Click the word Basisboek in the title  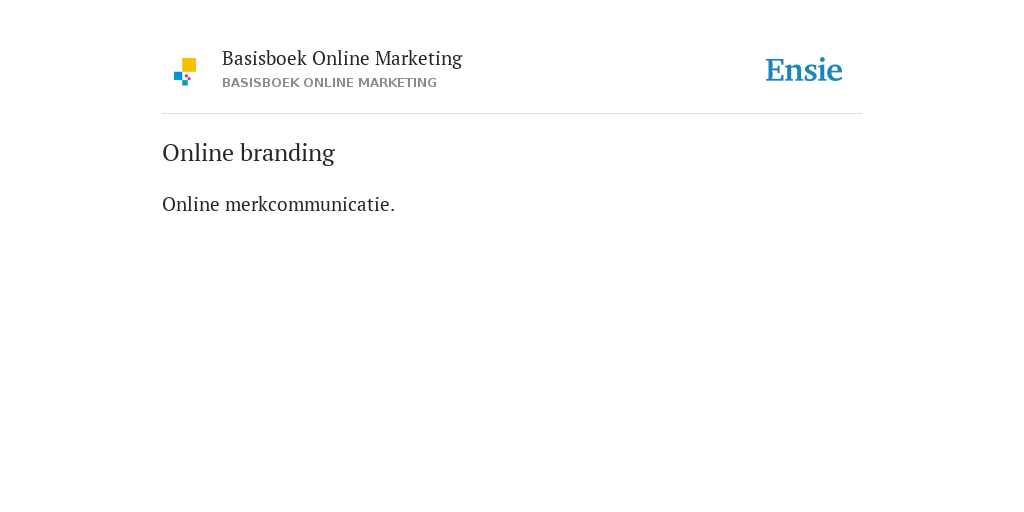[264, 59]
